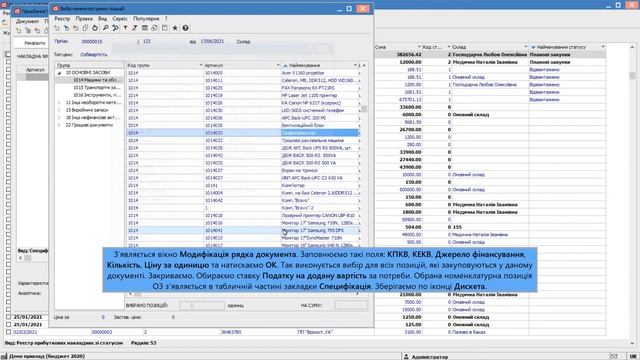Select the Комп. "Bravo"-2 row
This screenshot has height=360, width=640.
(x=243, y=208)
